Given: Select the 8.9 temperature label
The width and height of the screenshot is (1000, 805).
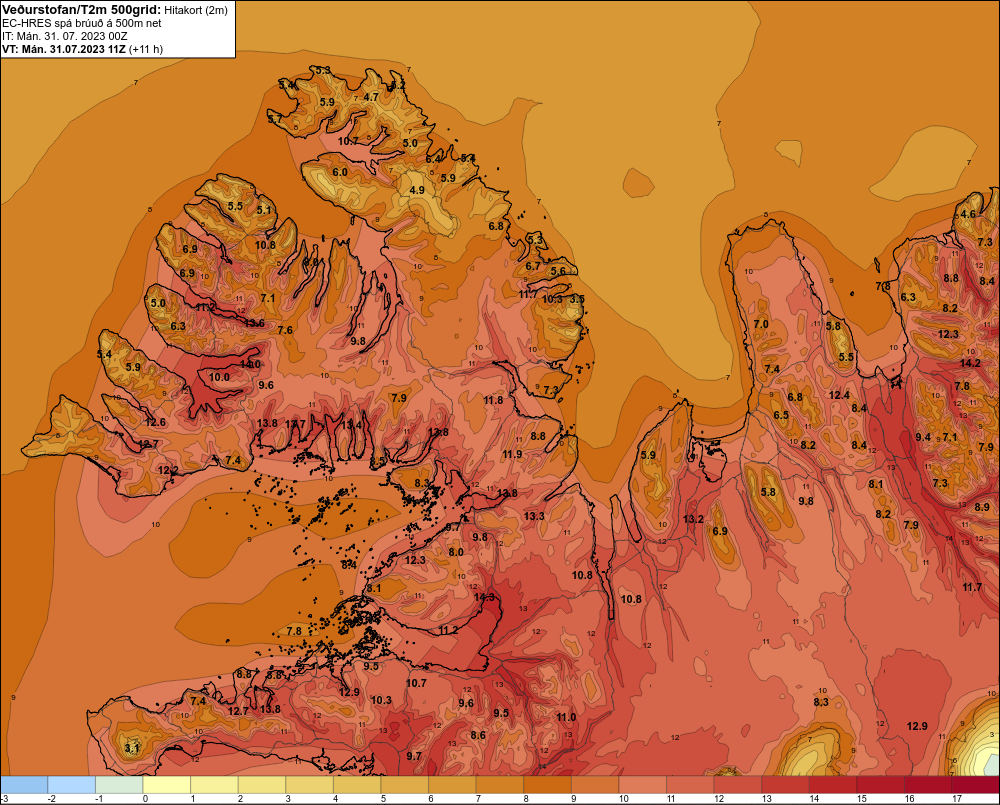Looking at the screenshot, I should point(982,507).
